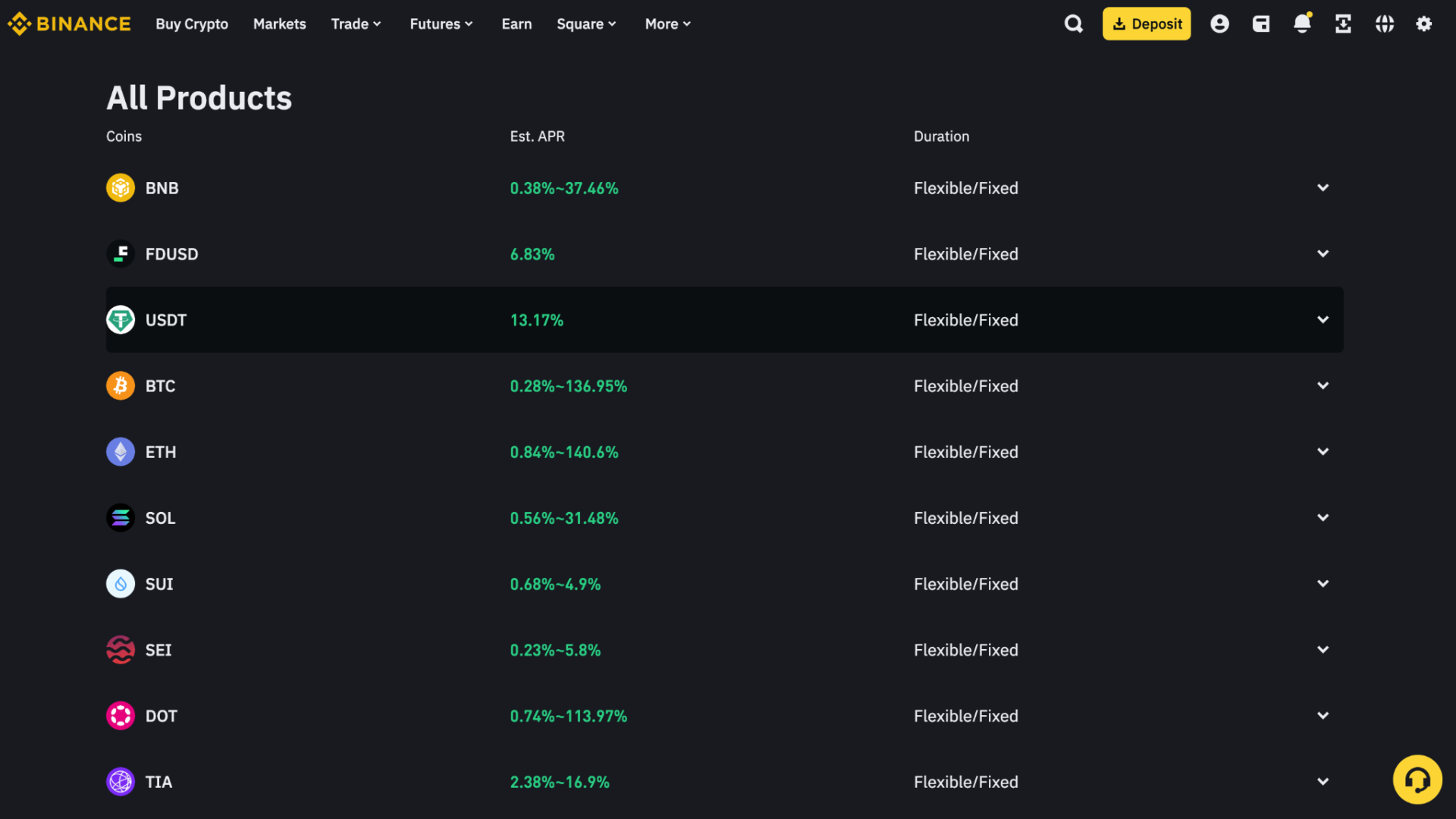
Task: Open the Trade dropdown menu
Action: pos(356,24)
